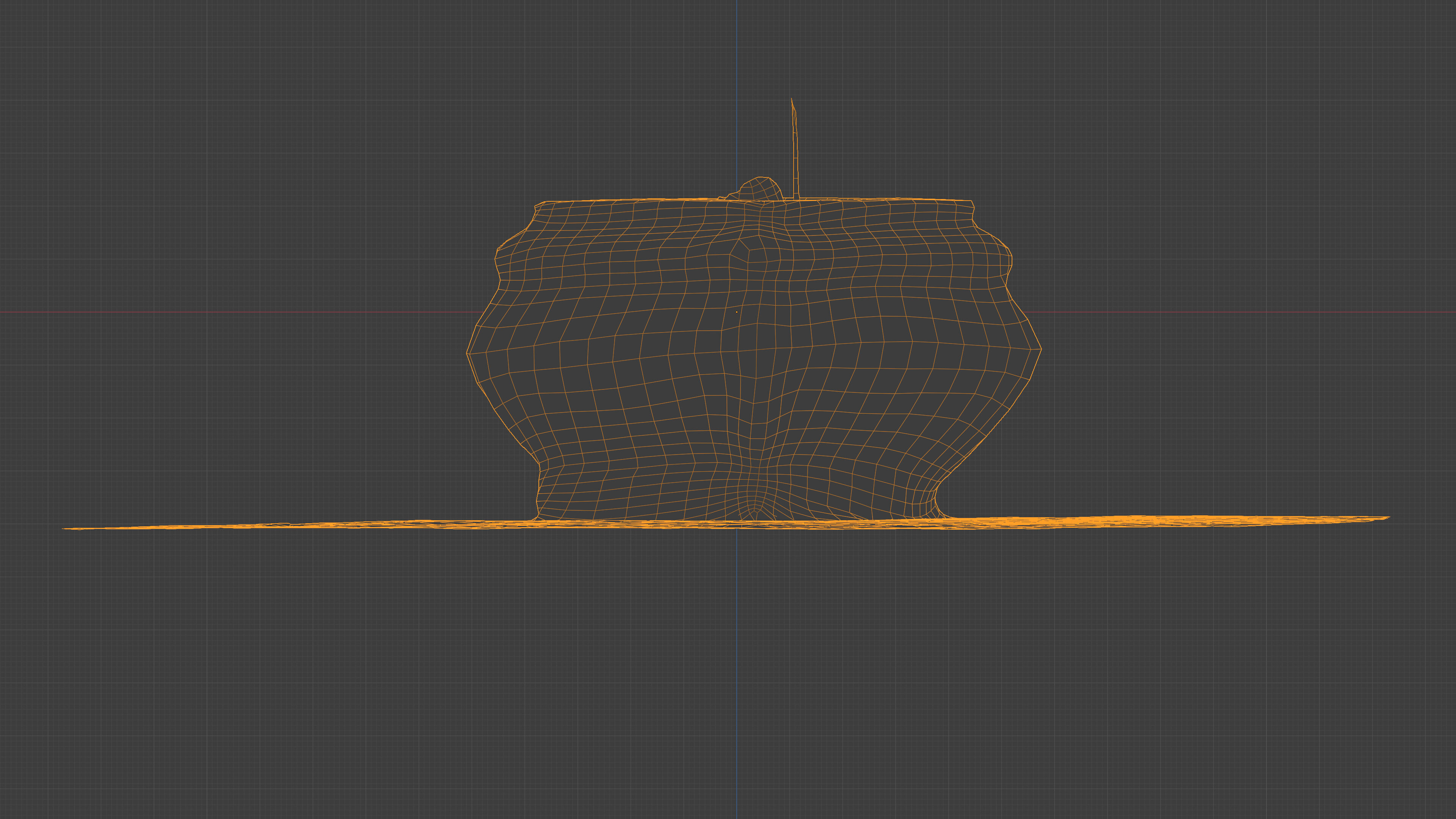Click the widest left point of the pot silhouette
1456x819 pixels.
click(468, 353)
